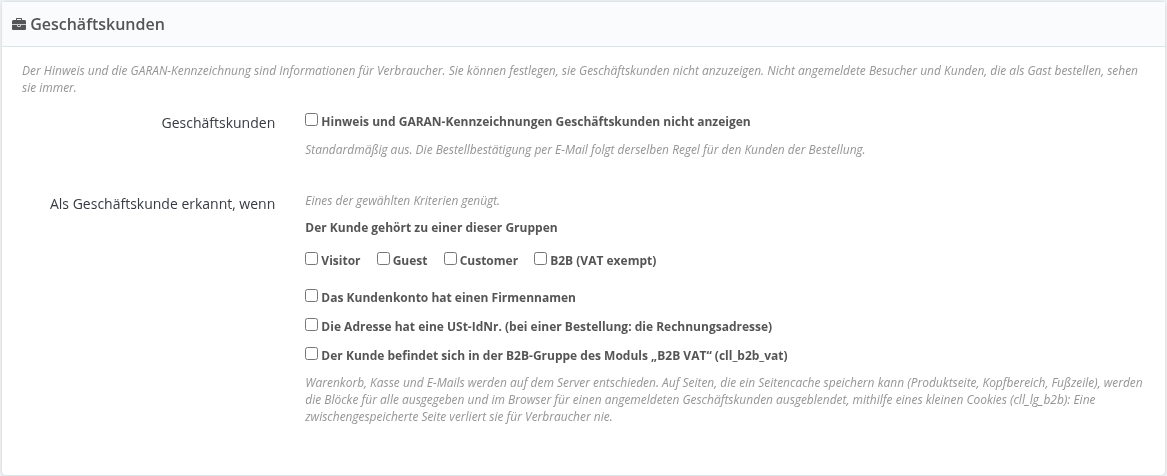Click the 'Als Geschäftskunde erkannt, wenn' label
The image size is (1167, 476).
(162, 204)
